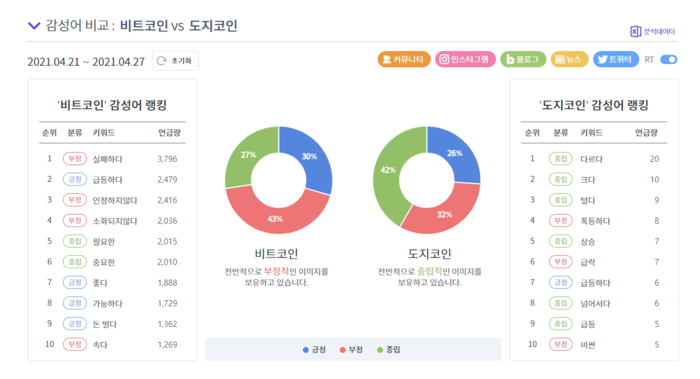Select keyword 실패하다 in 비트코인 ranking
The width and height of the screenshot is (700, 379).
point(108,159)
